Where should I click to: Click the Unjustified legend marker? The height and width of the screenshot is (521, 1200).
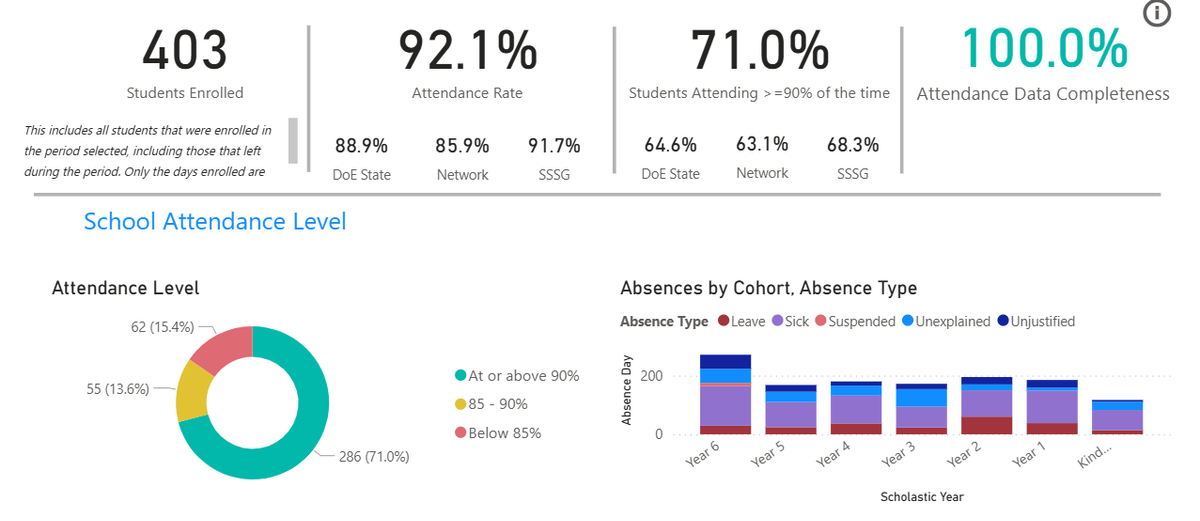pos(1003,322)
